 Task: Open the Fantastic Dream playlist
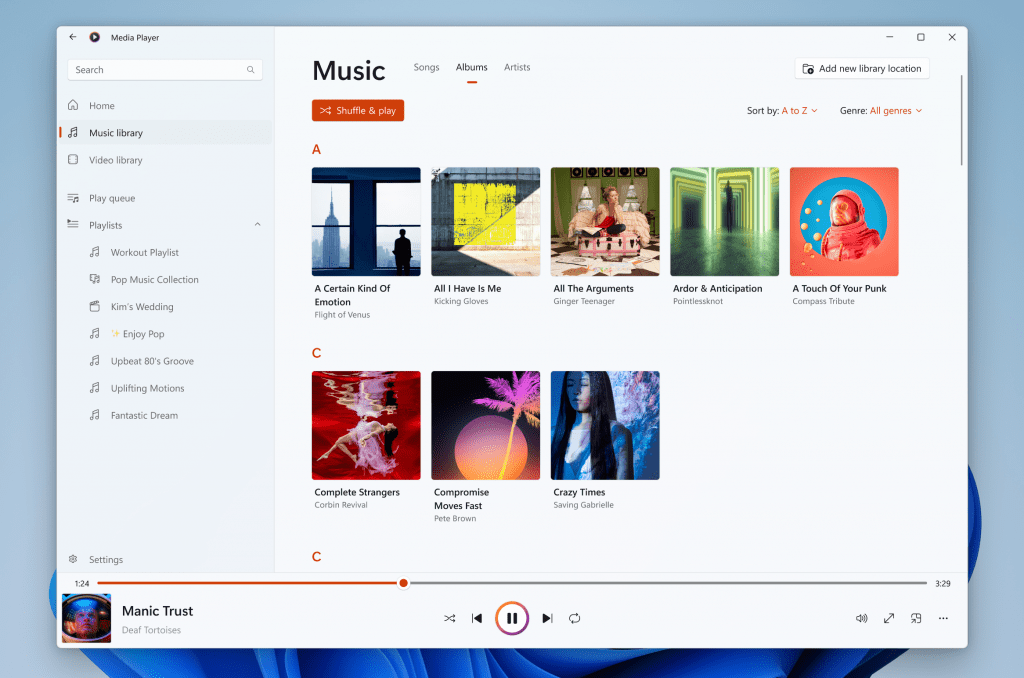[165, 415]
